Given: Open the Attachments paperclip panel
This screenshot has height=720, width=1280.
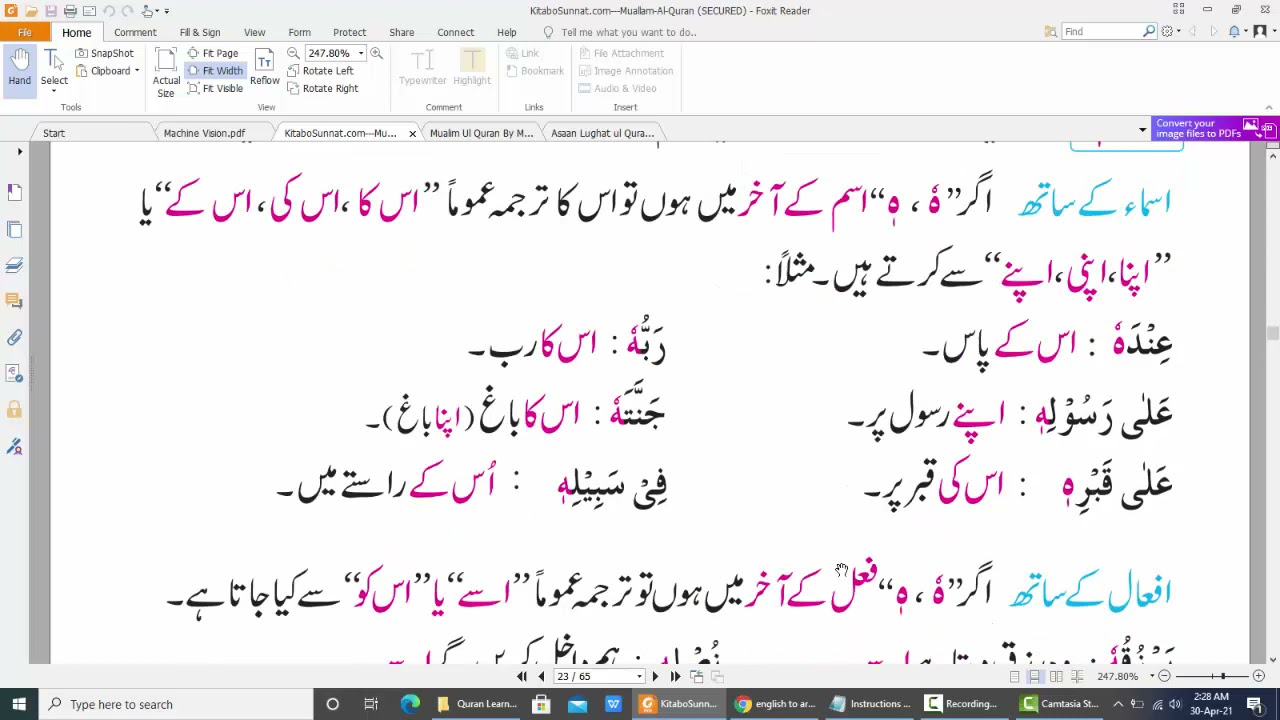Looking at the screenshot, I should click(x=14, y=338).
